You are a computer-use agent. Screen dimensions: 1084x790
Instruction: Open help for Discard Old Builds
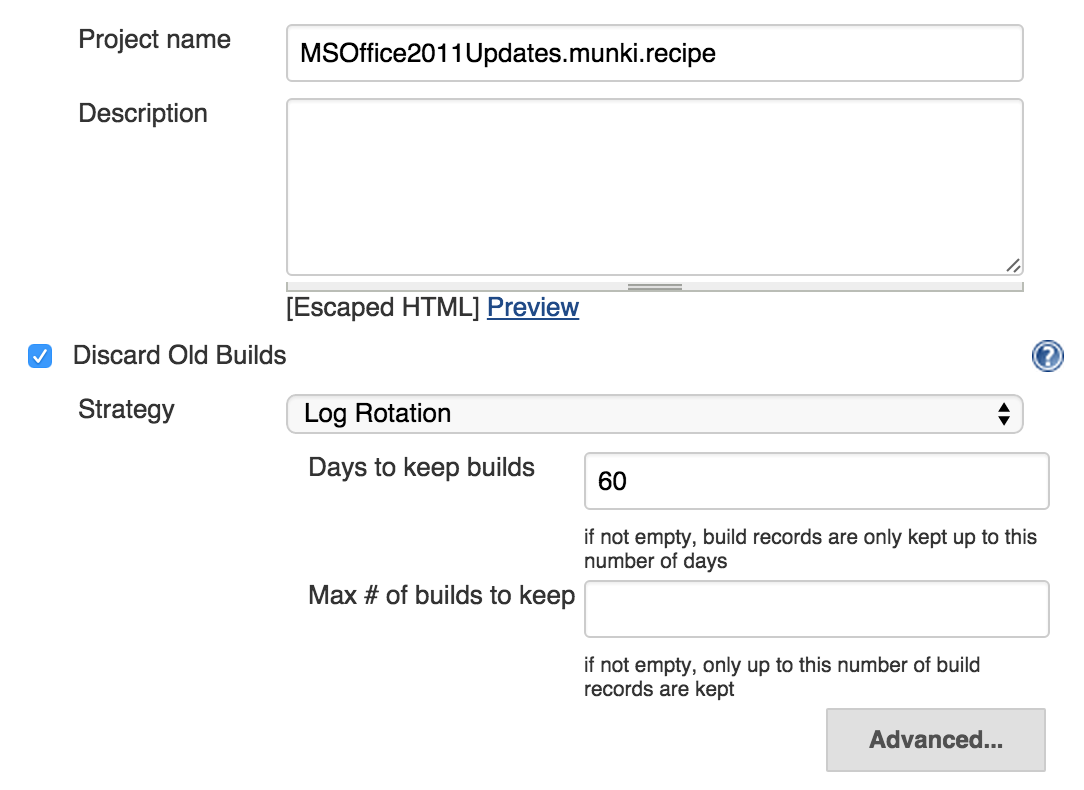coord(1047,356)
